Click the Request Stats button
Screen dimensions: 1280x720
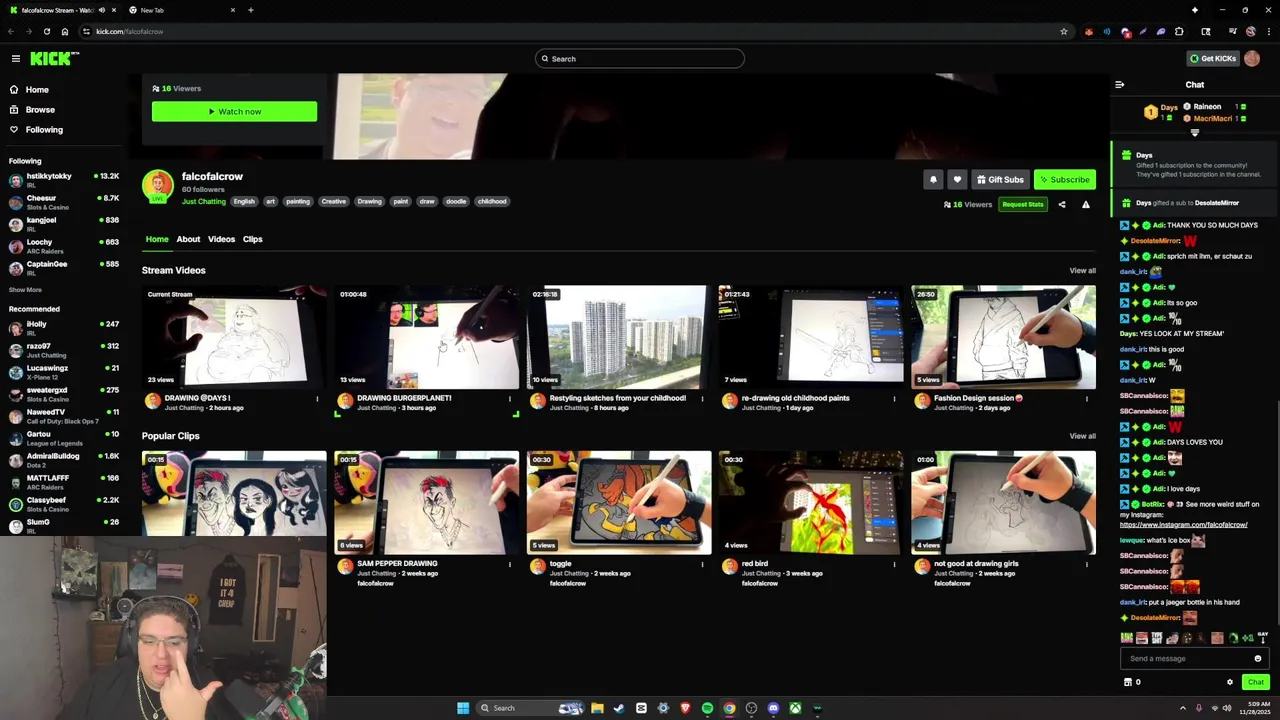coord(1022,205)
